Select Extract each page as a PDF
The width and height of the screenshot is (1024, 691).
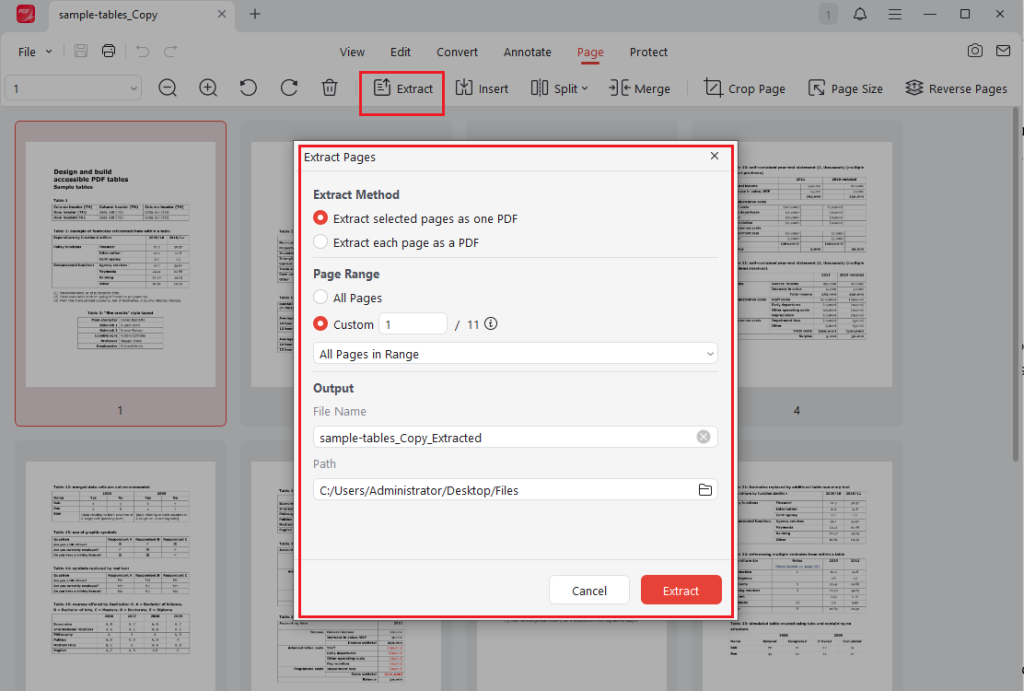coord(396,242)
